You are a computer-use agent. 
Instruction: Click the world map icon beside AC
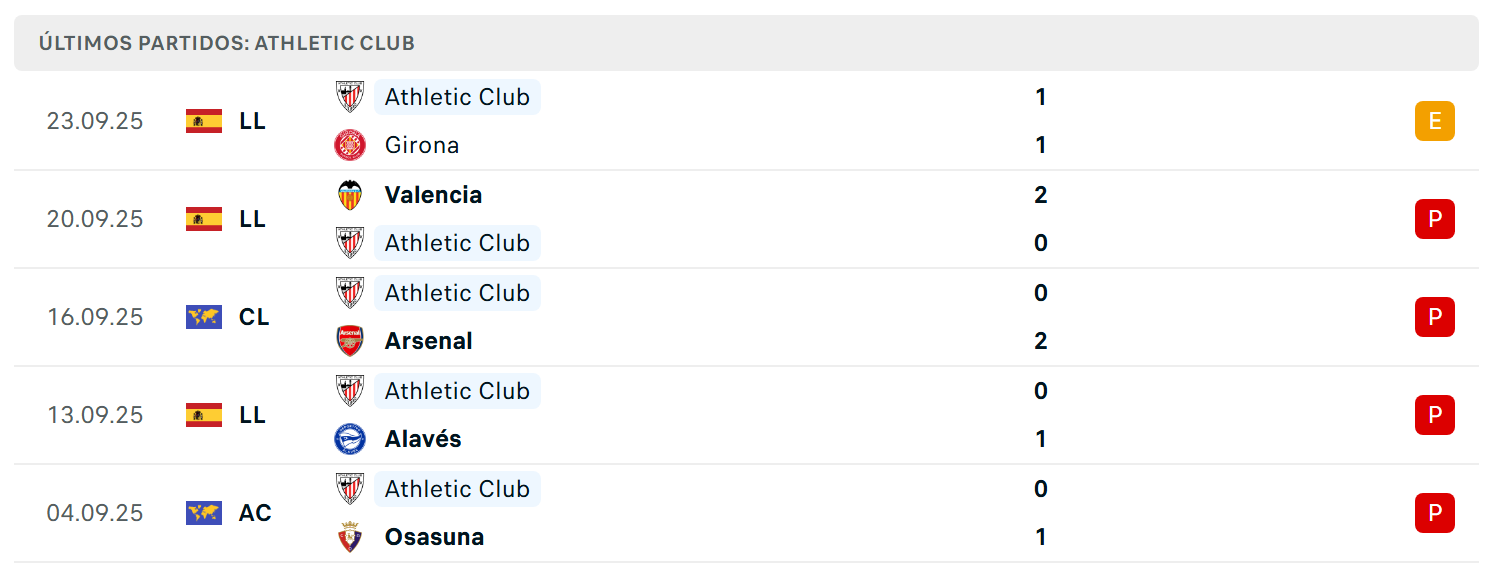click(204, 513)
